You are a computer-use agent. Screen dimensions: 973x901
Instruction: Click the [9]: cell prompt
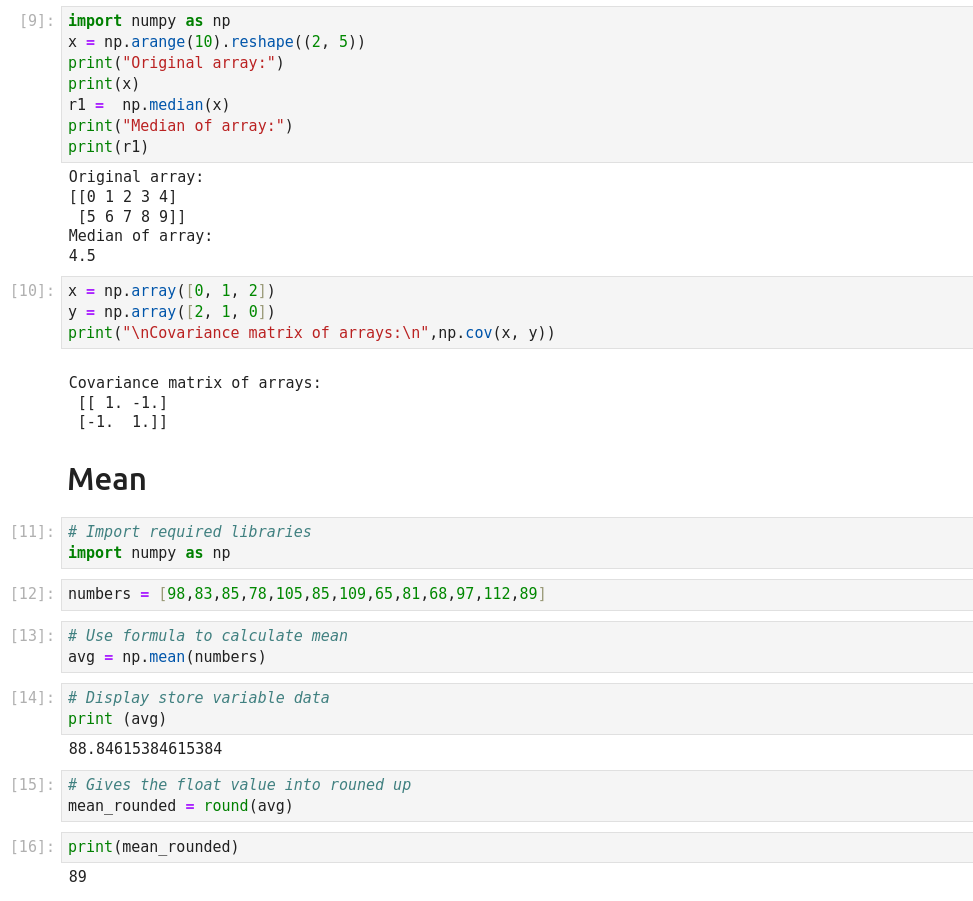36,21
